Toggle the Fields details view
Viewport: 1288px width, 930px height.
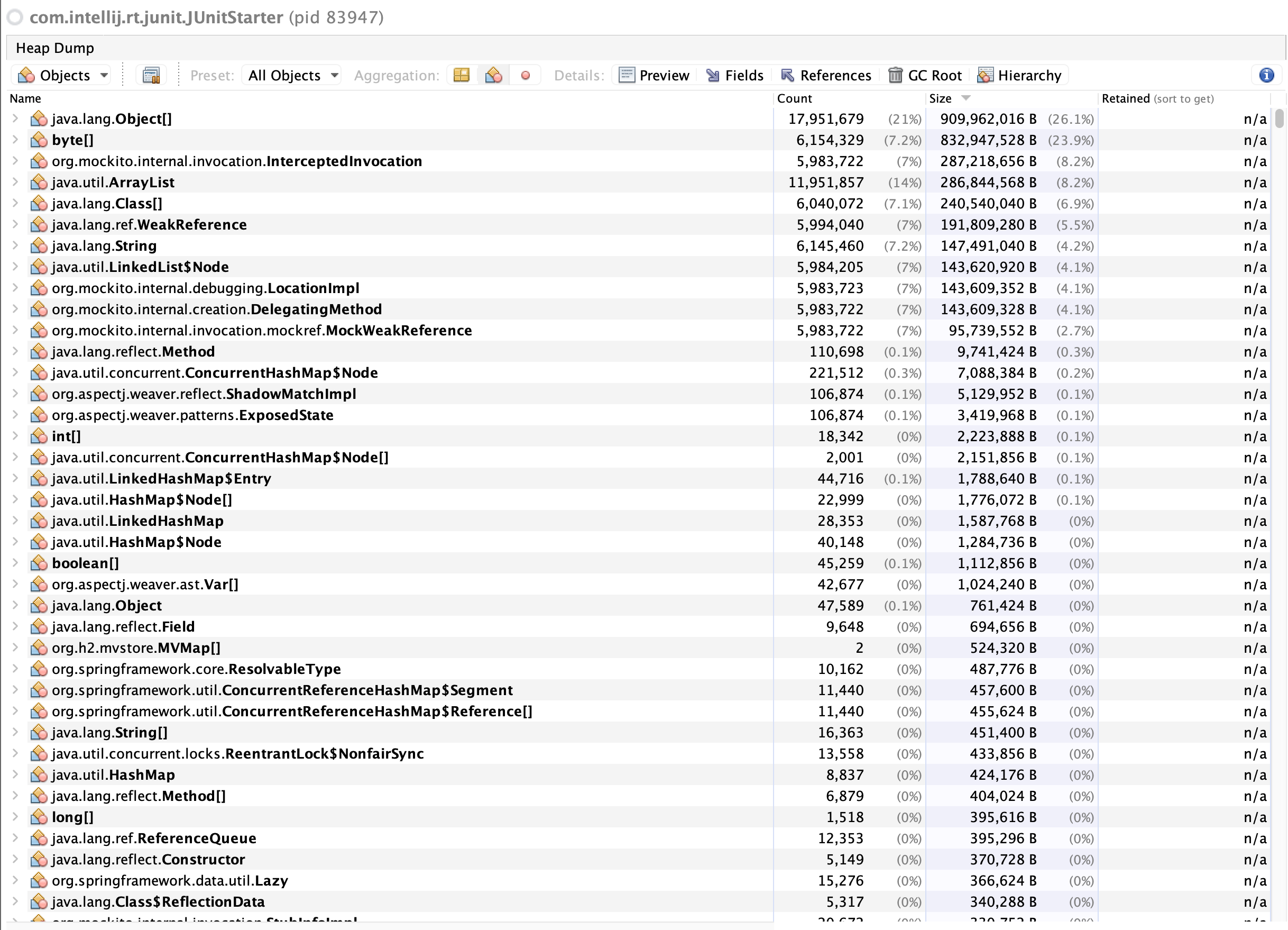(735, 75)
